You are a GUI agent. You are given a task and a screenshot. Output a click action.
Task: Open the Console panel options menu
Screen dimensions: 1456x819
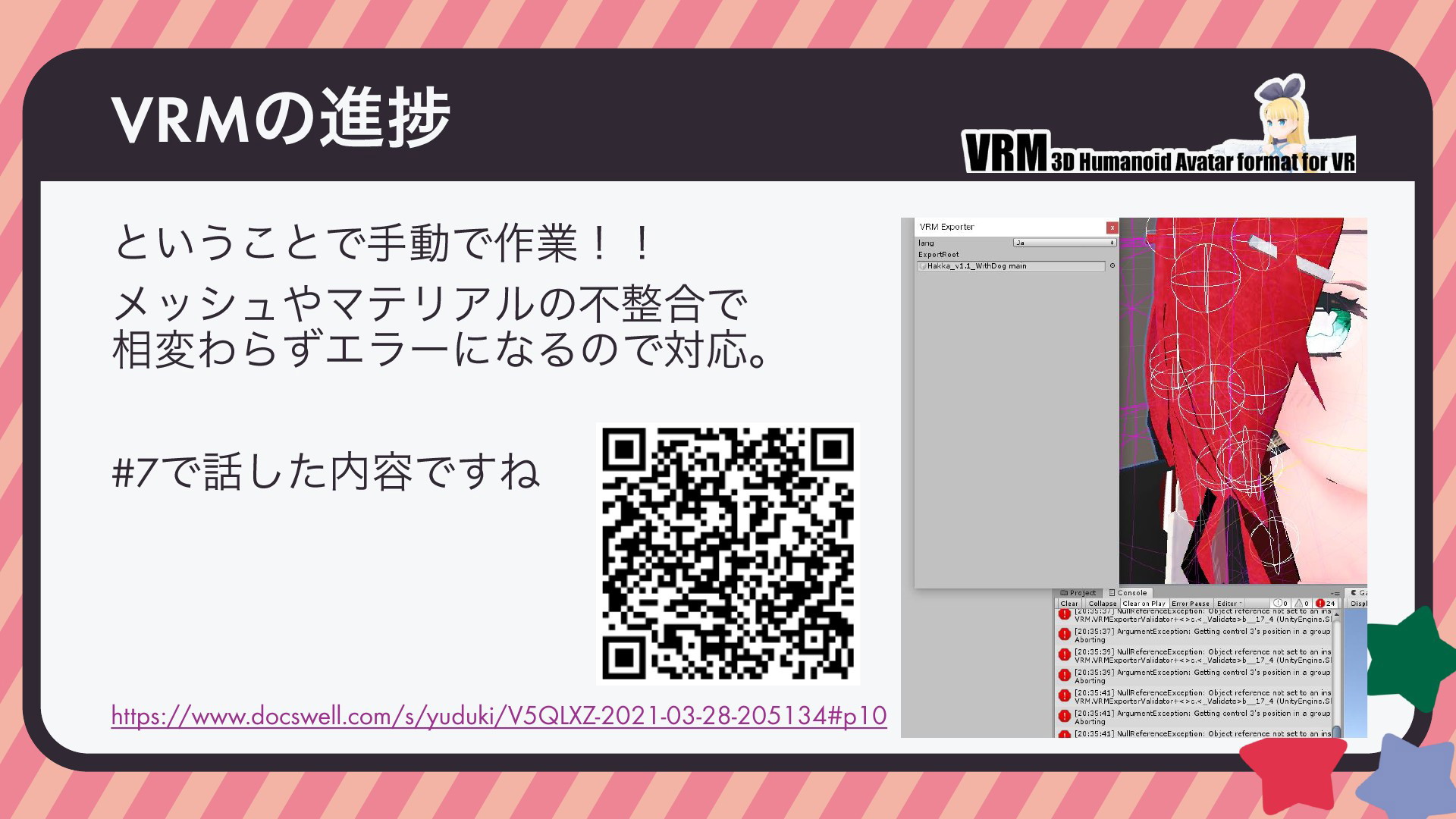(x=1334, y=593)
